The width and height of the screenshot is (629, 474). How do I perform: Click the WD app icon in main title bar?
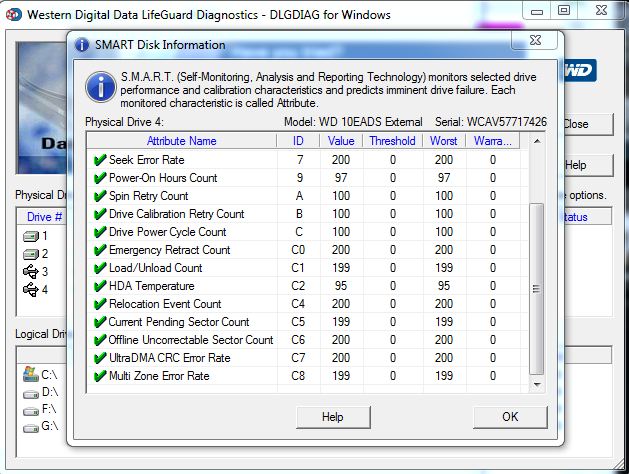click(14, 15)
